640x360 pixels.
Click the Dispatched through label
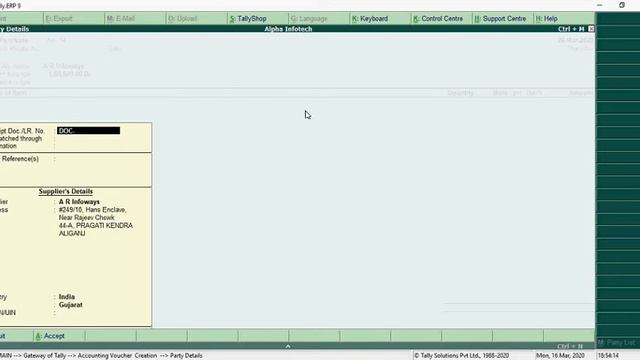coord(21,139)
